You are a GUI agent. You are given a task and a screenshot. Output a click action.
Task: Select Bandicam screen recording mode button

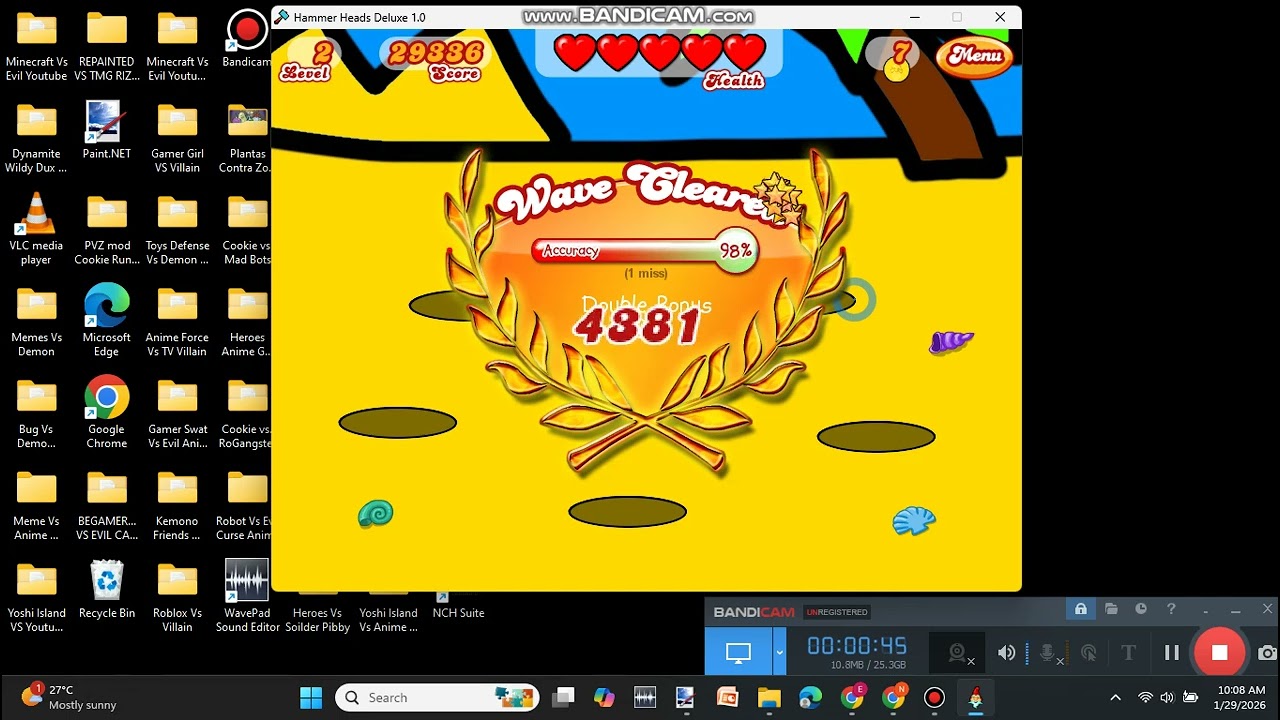coord(738,653)
